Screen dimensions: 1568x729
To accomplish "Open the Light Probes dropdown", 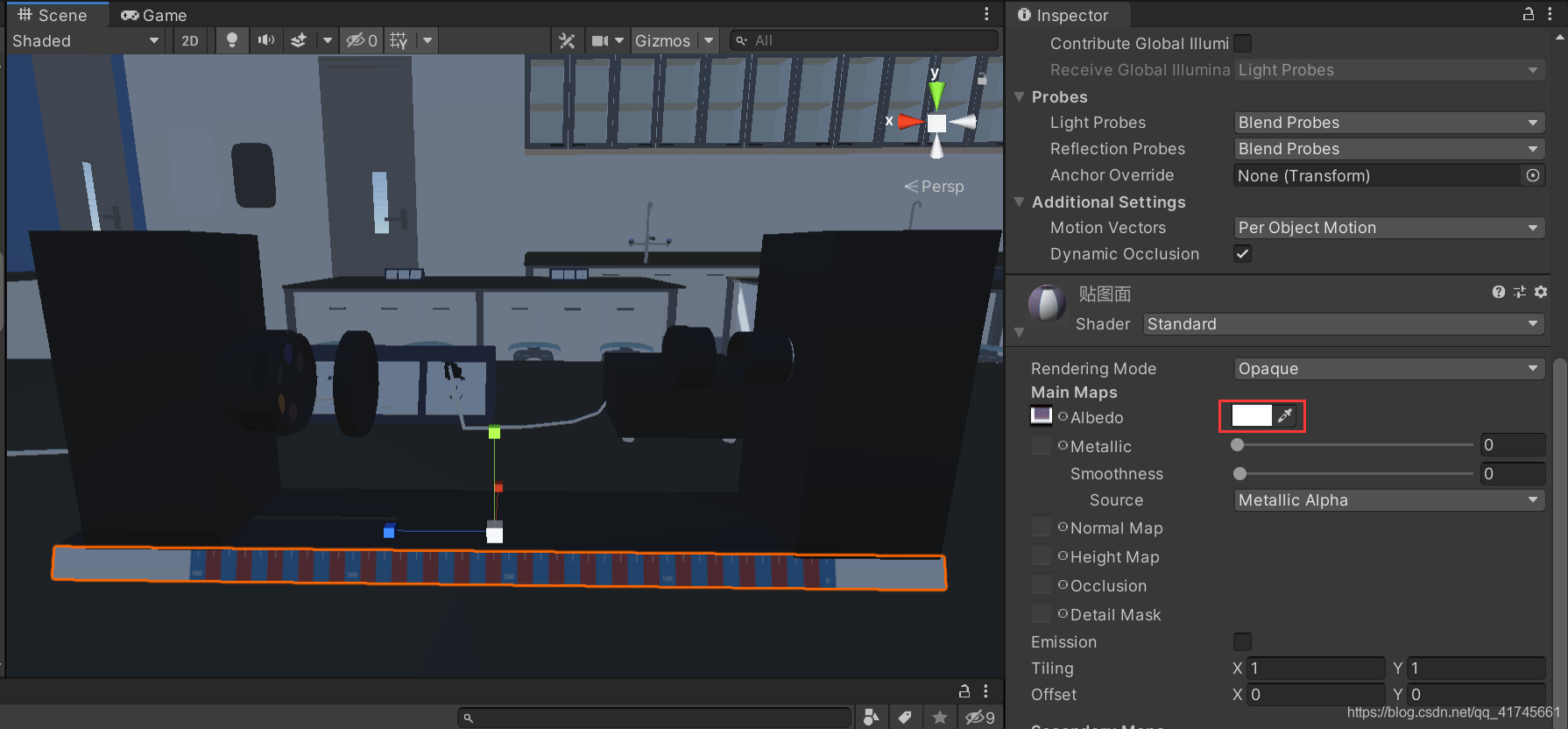I will point(1388,123).
